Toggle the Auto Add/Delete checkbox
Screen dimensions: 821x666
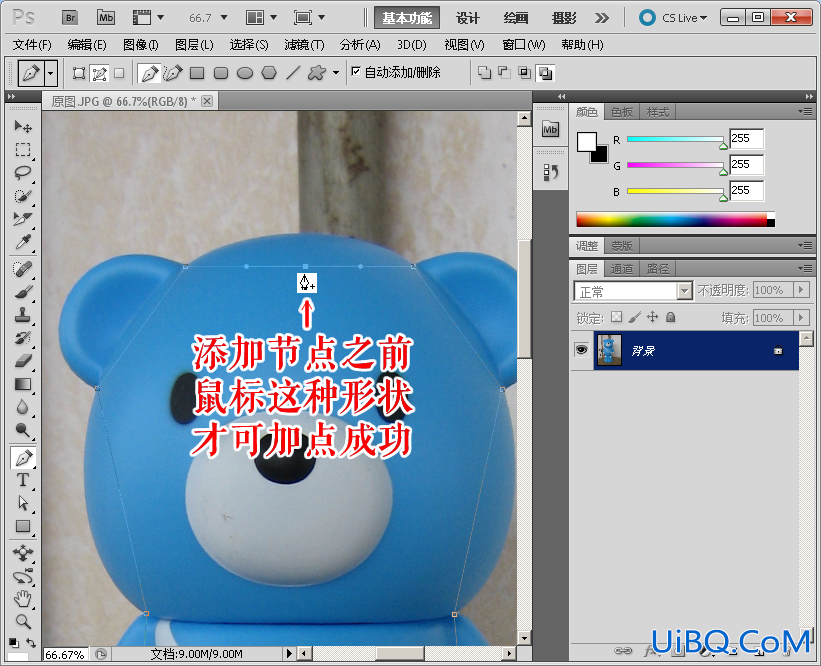pos(356,71)
